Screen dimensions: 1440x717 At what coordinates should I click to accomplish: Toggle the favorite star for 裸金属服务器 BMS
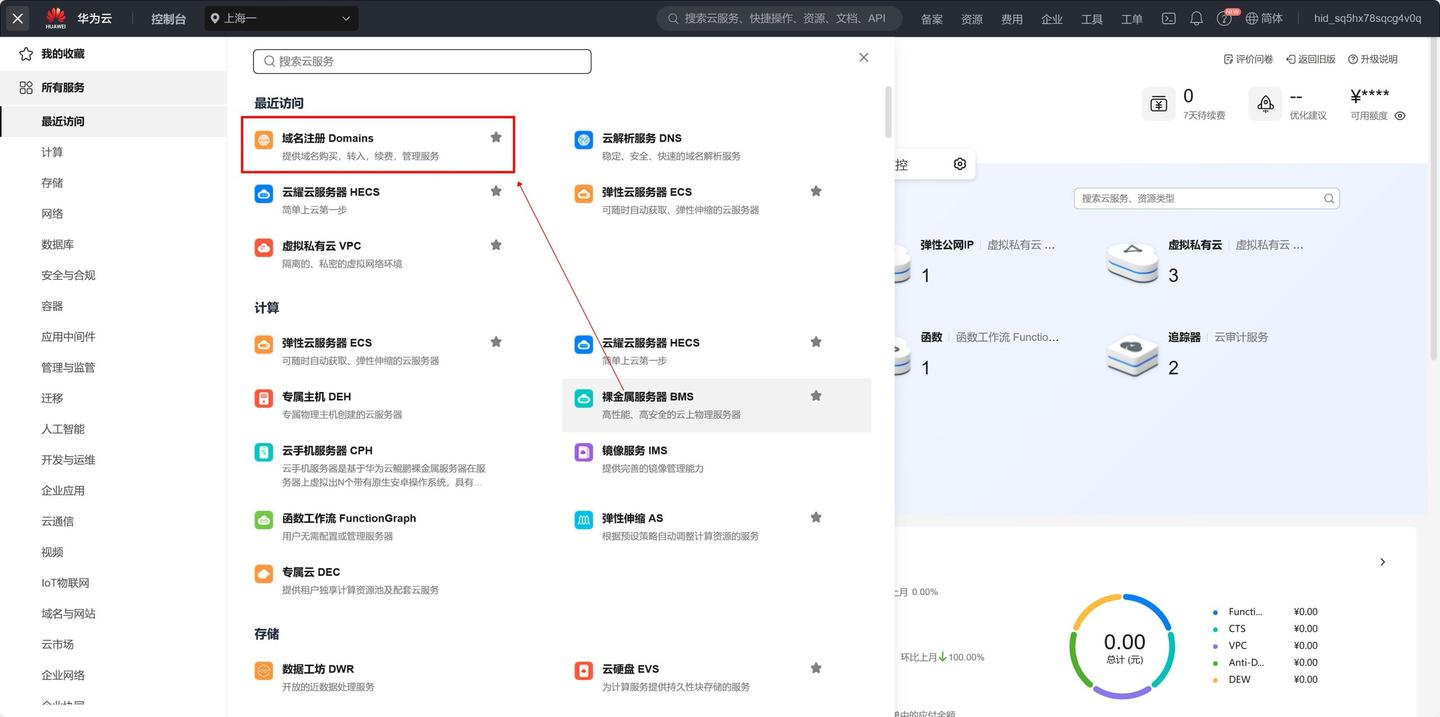tap(816, 396)
